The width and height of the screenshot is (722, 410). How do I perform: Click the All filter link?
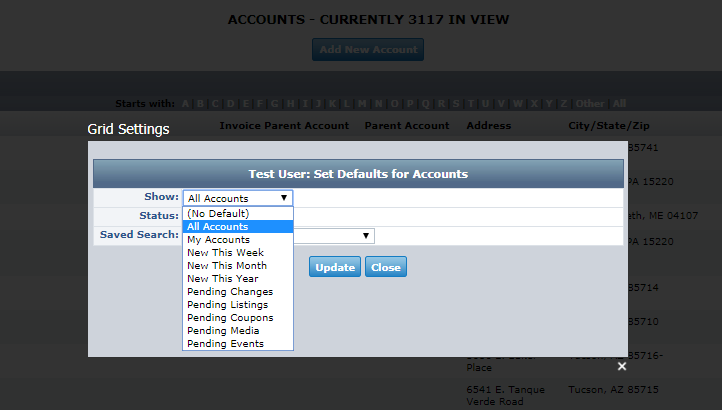(619, 104)
